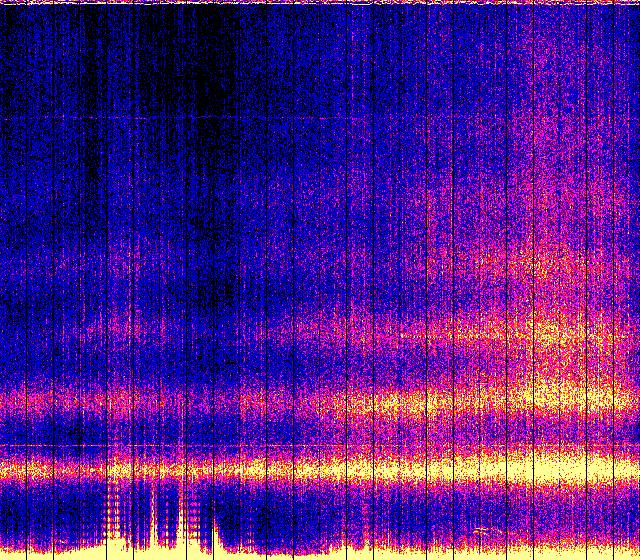Click the small white streak in lower right
Image resolution: width=640 pixels, height=560 pixels.
(x=482, y=529)
